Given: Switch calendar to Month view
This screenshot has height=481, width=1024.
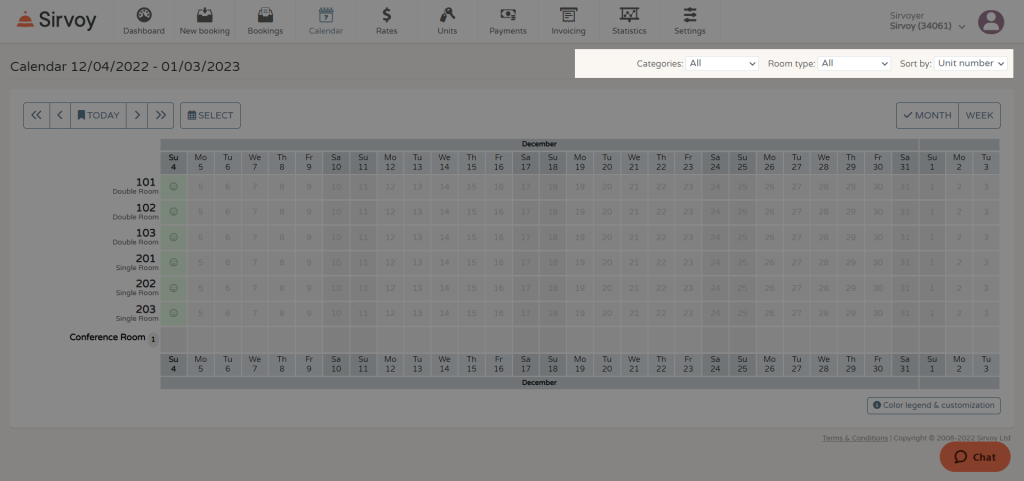Looking at the screenshot, I should pos(927,115).
